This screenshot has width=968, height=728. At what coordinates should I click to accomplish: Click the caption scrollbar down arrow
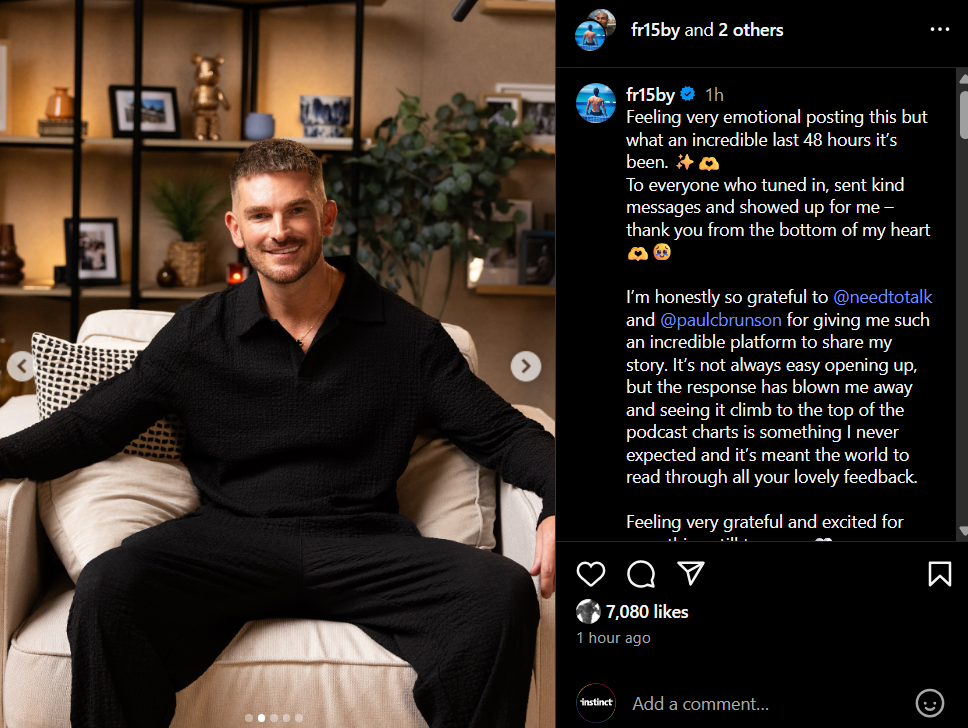pyautogui.click(x=963, y=531)
